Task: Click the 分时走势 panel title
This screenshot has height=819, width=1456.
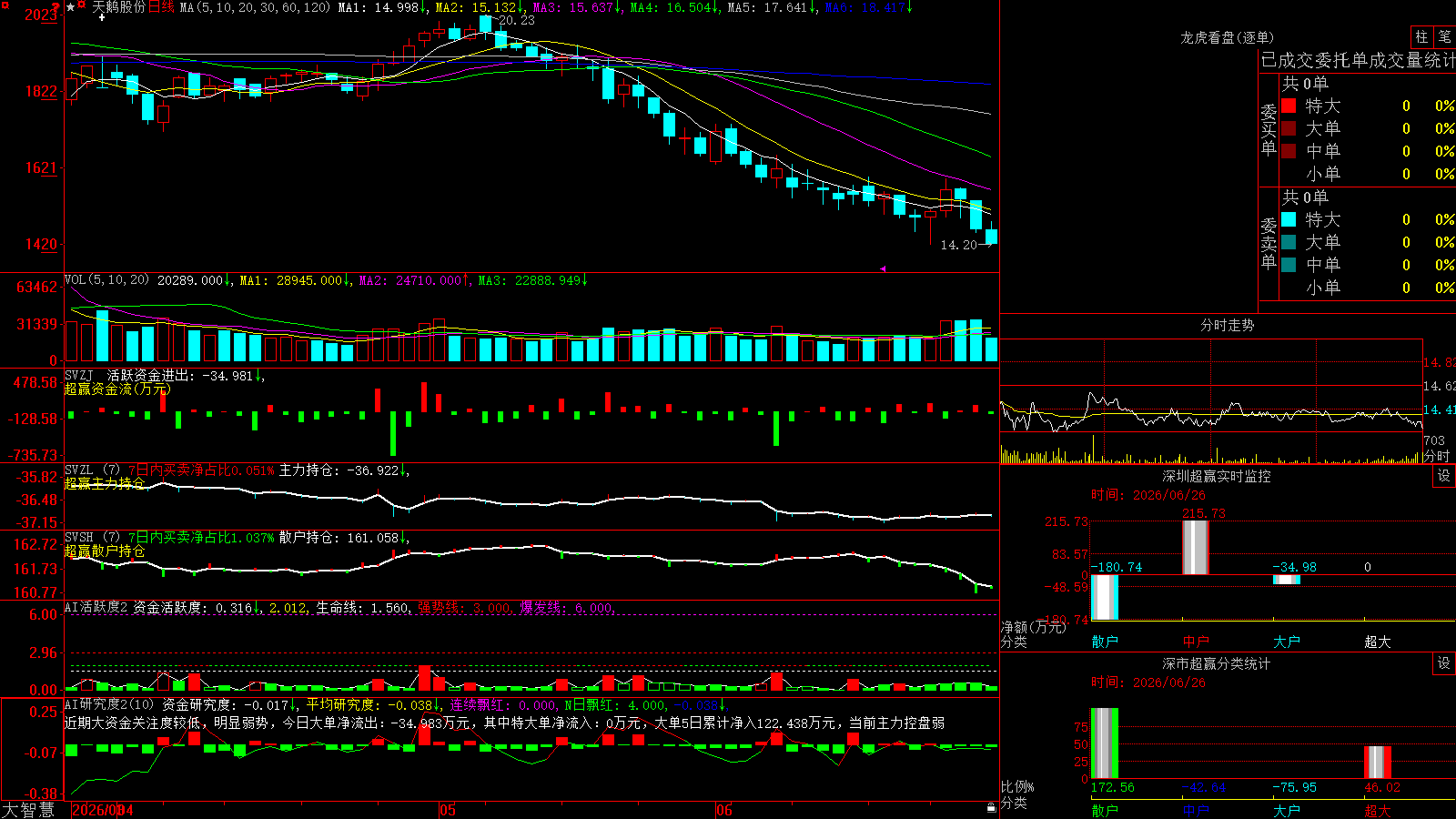Action: point(1227,325)
